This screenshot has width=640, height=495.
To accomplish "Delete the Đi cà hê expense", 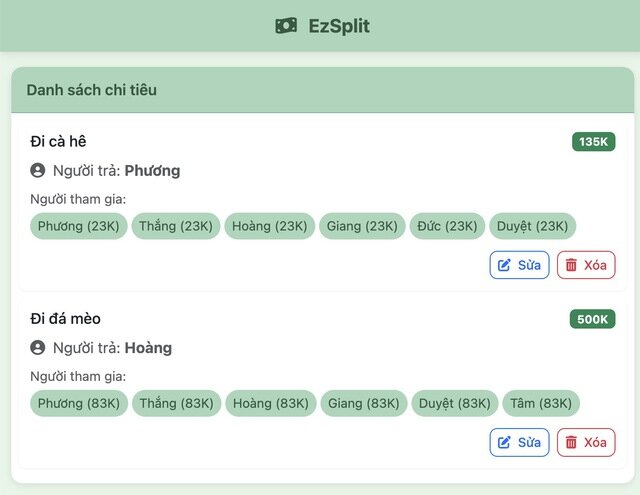I will [585, 265].
